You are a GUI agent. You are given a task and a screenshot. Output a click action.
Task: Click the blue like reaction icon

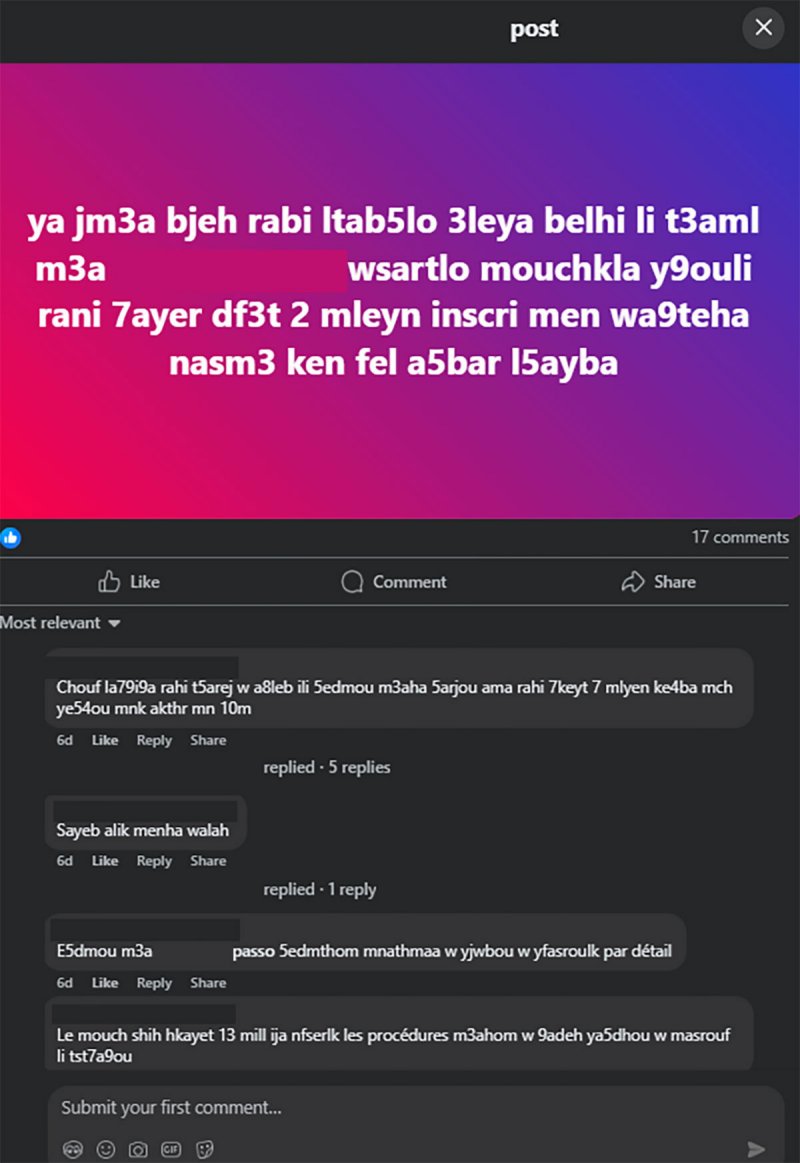click(11, 537)
